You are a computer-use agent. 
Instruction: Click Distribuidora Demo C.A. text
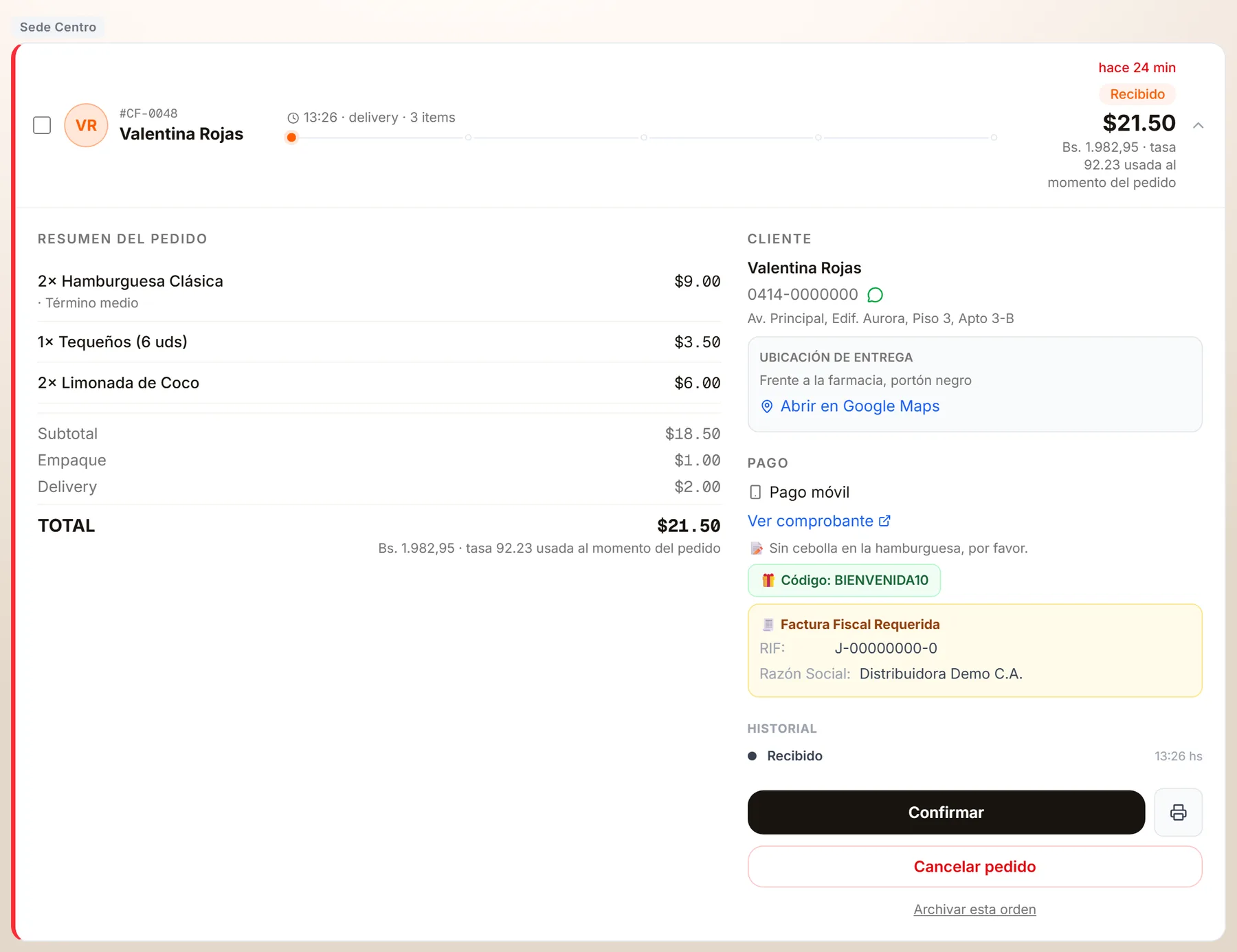[941, 674]
